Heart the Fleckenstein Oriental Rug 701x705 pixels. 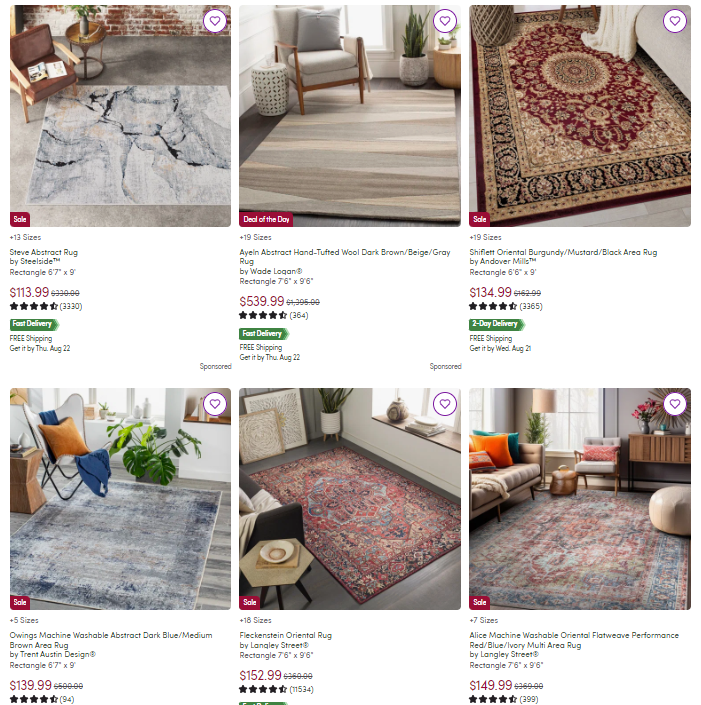click(x=445, y=404)
